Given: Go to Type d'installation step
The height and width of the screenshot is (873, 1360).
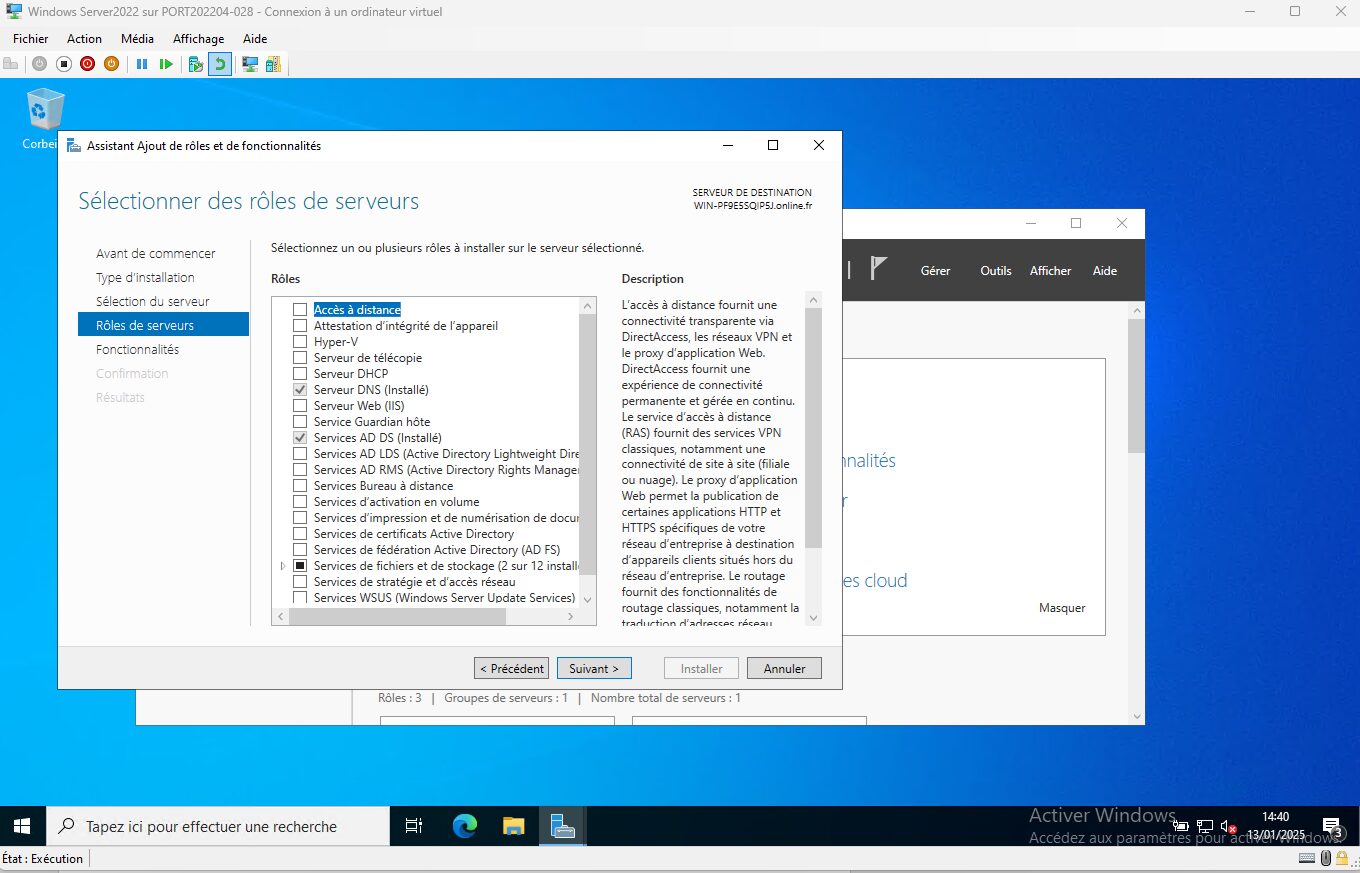Looking at the screenshot, I should click(x=145, y=278).
